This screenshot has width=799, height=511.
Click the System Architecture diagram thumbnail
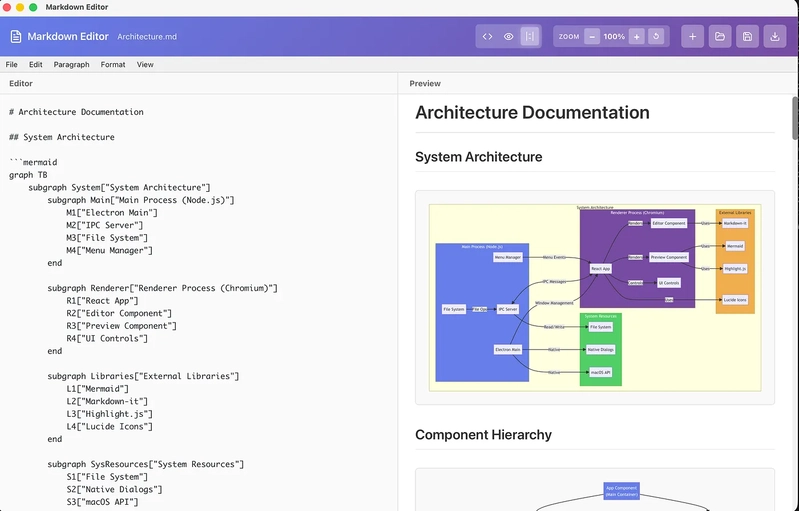(595, 298)
